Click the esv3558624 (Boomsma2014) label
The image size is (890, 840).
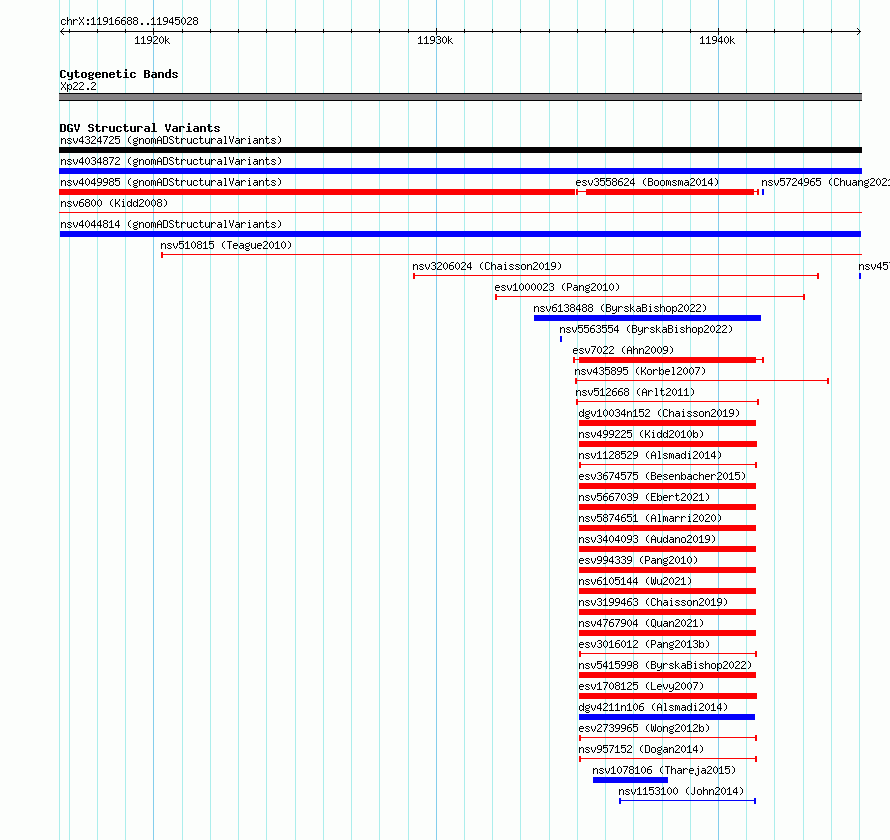(647, 182)
